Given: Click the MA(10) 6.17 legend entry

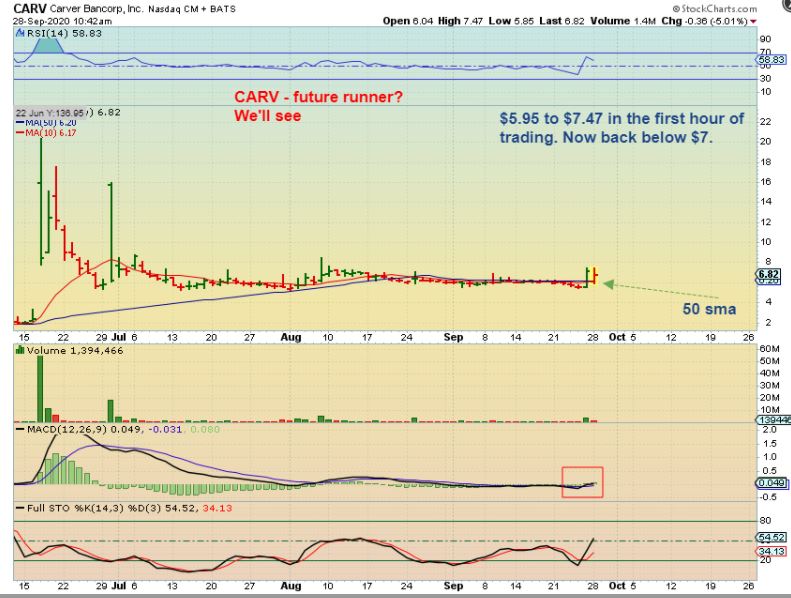Looking at the screenshot, I should 46,133.
